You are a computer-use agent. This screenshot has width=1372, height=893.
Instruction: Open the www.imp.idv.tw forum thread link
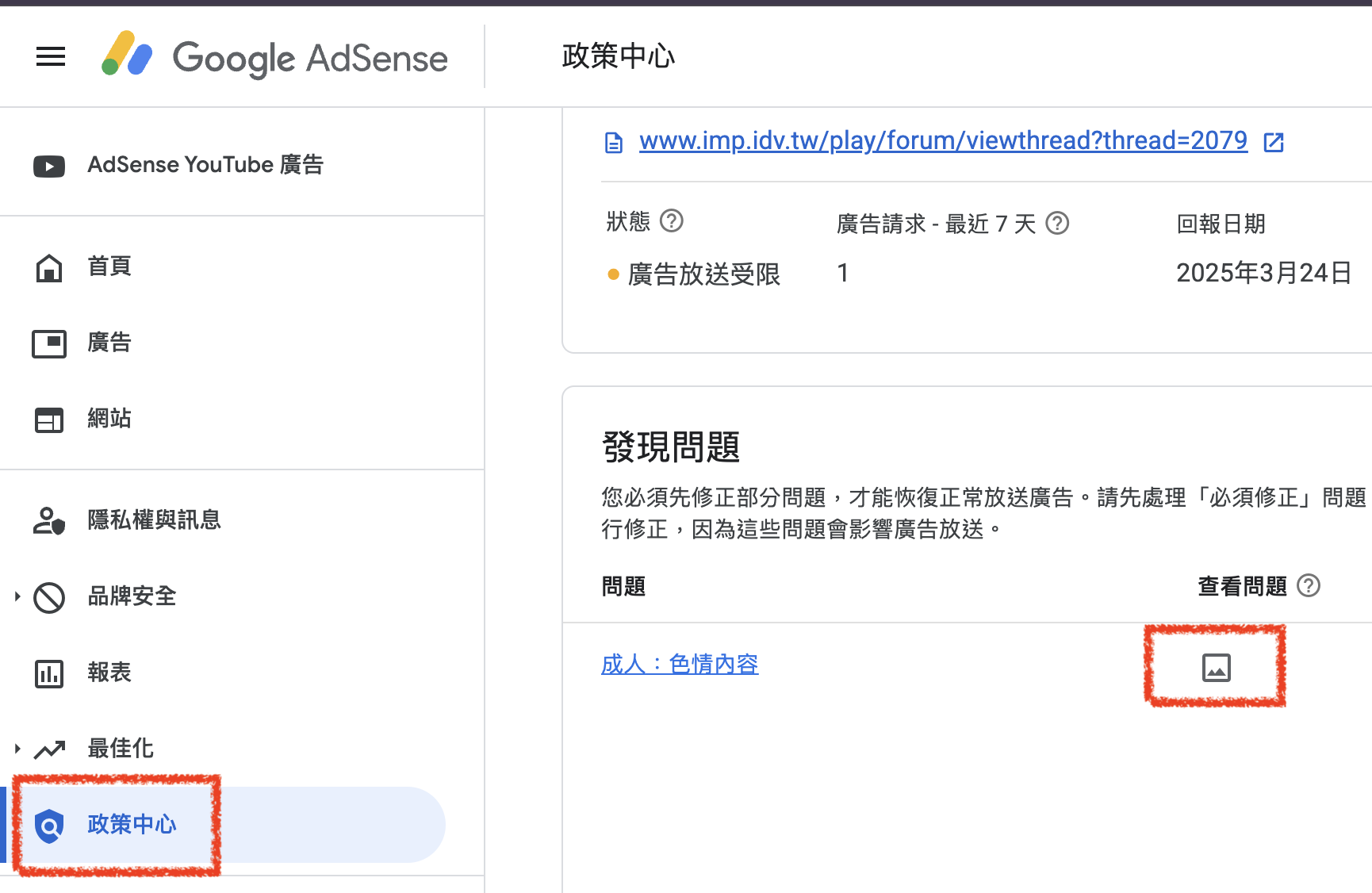pos(943,141)
